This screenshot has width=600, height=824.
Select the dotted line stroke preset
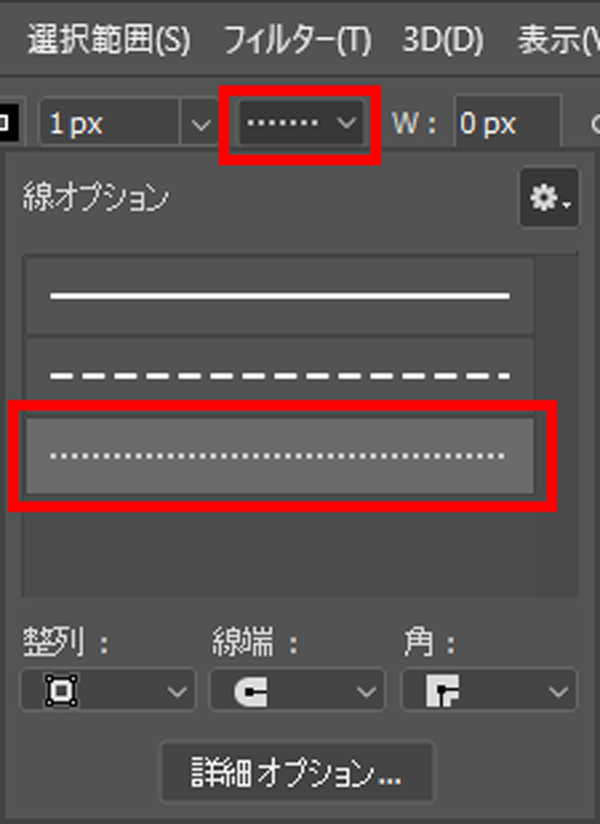click(280, 456)
